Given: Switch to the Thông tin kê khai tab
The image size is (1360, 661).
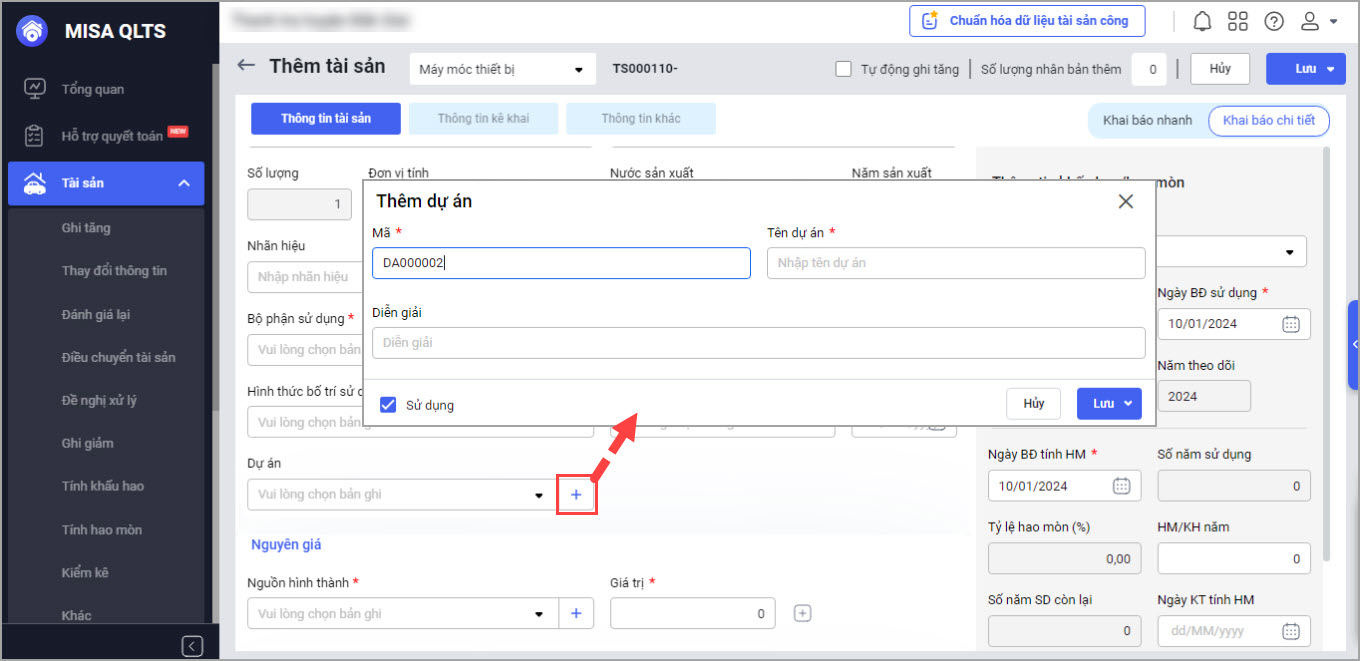Looking at the screenshot, I should point(483,118).
